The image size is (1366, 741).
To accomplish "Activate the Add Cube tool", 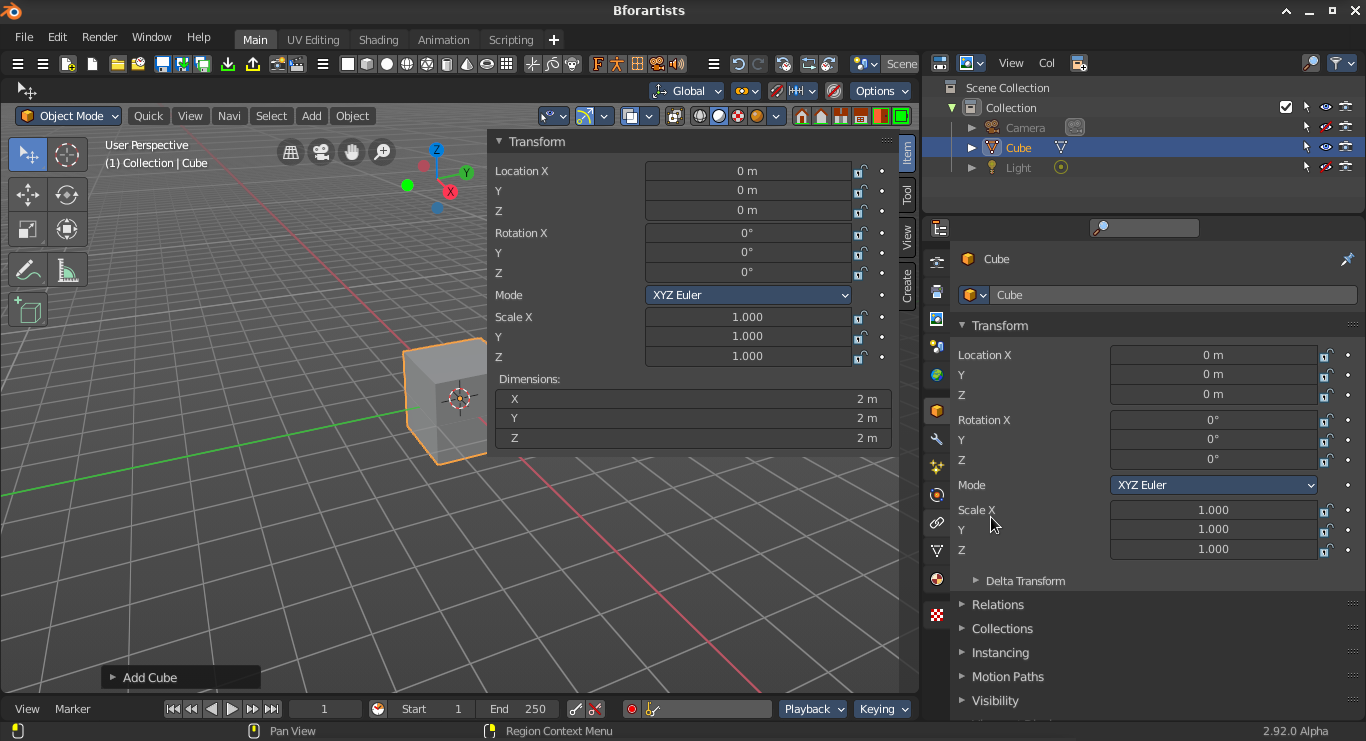I will pyautogui.click(x=28, y=311).
